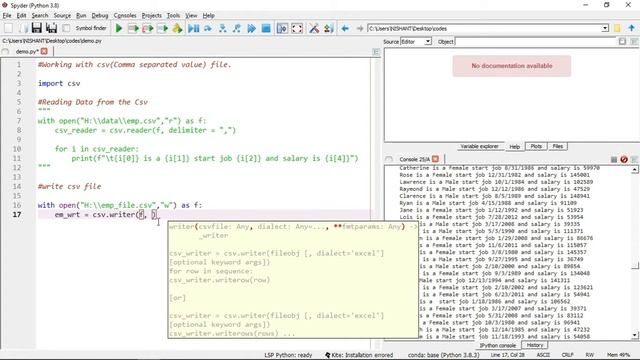Open the Symbol finder
Screen dimensions: 640x360
(85, 28)
